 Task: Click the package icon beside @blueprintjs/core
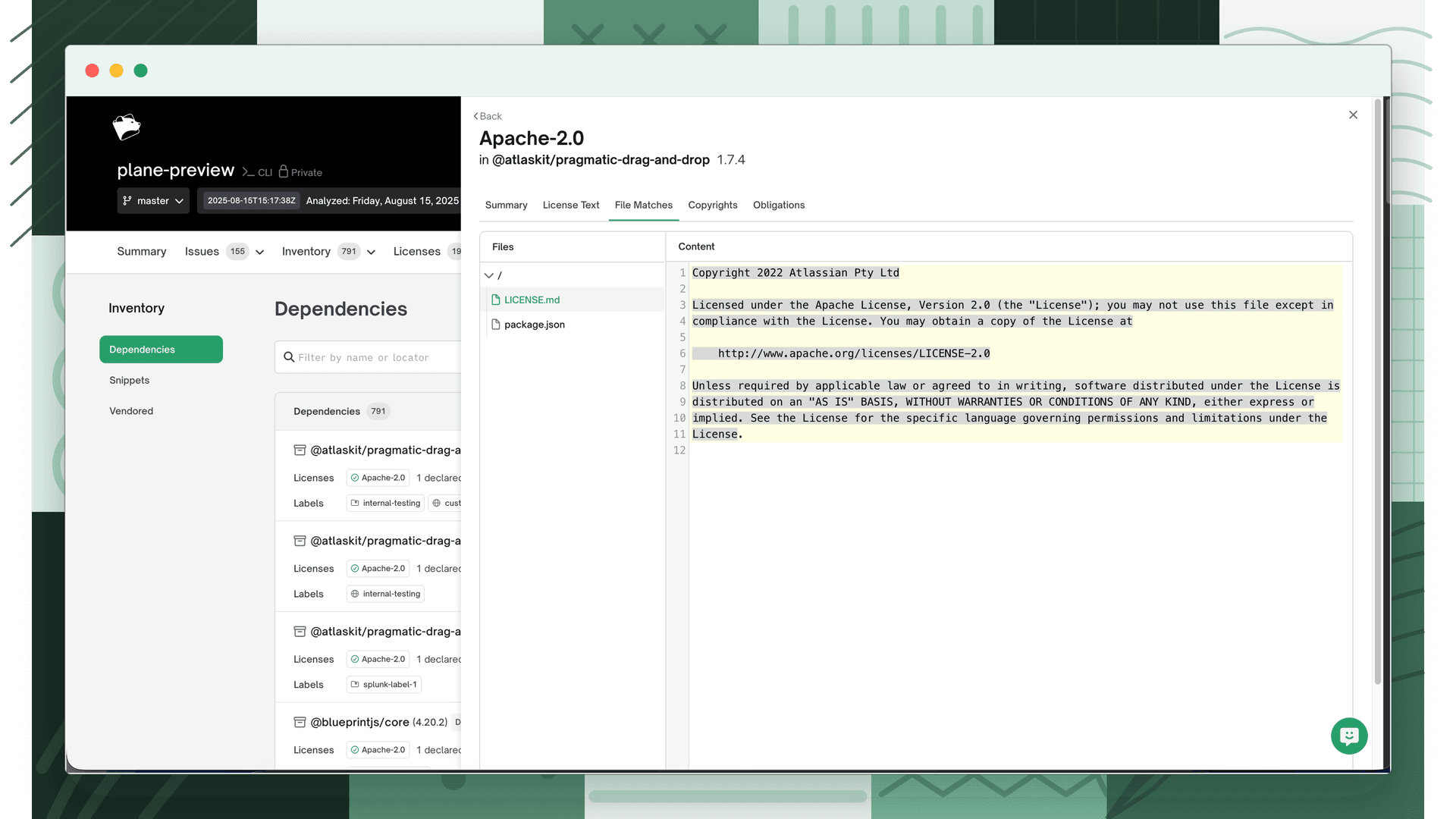(300, 722)
